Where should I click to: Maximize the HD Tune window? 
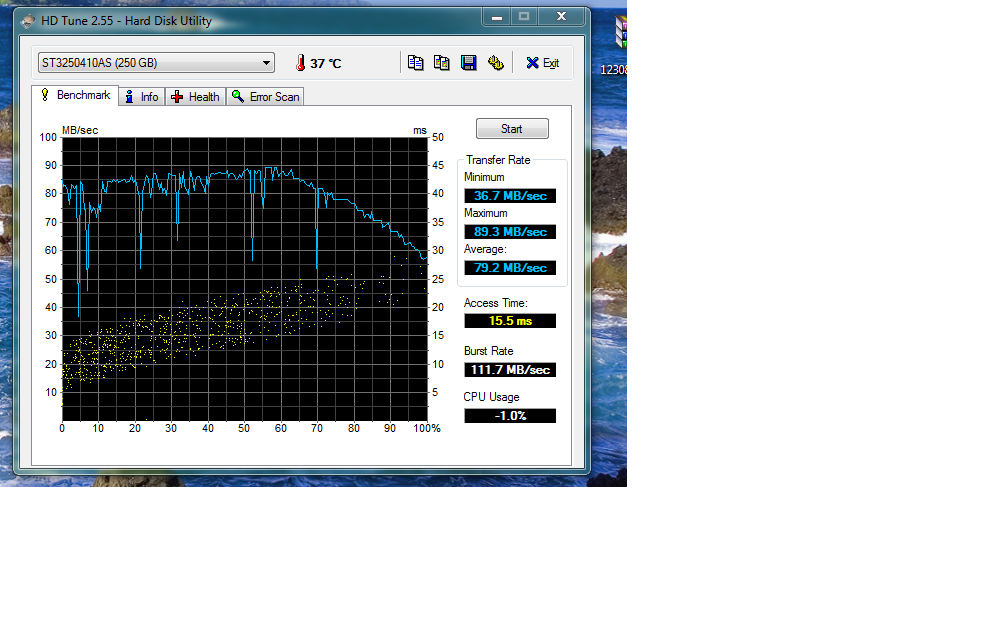525,17
